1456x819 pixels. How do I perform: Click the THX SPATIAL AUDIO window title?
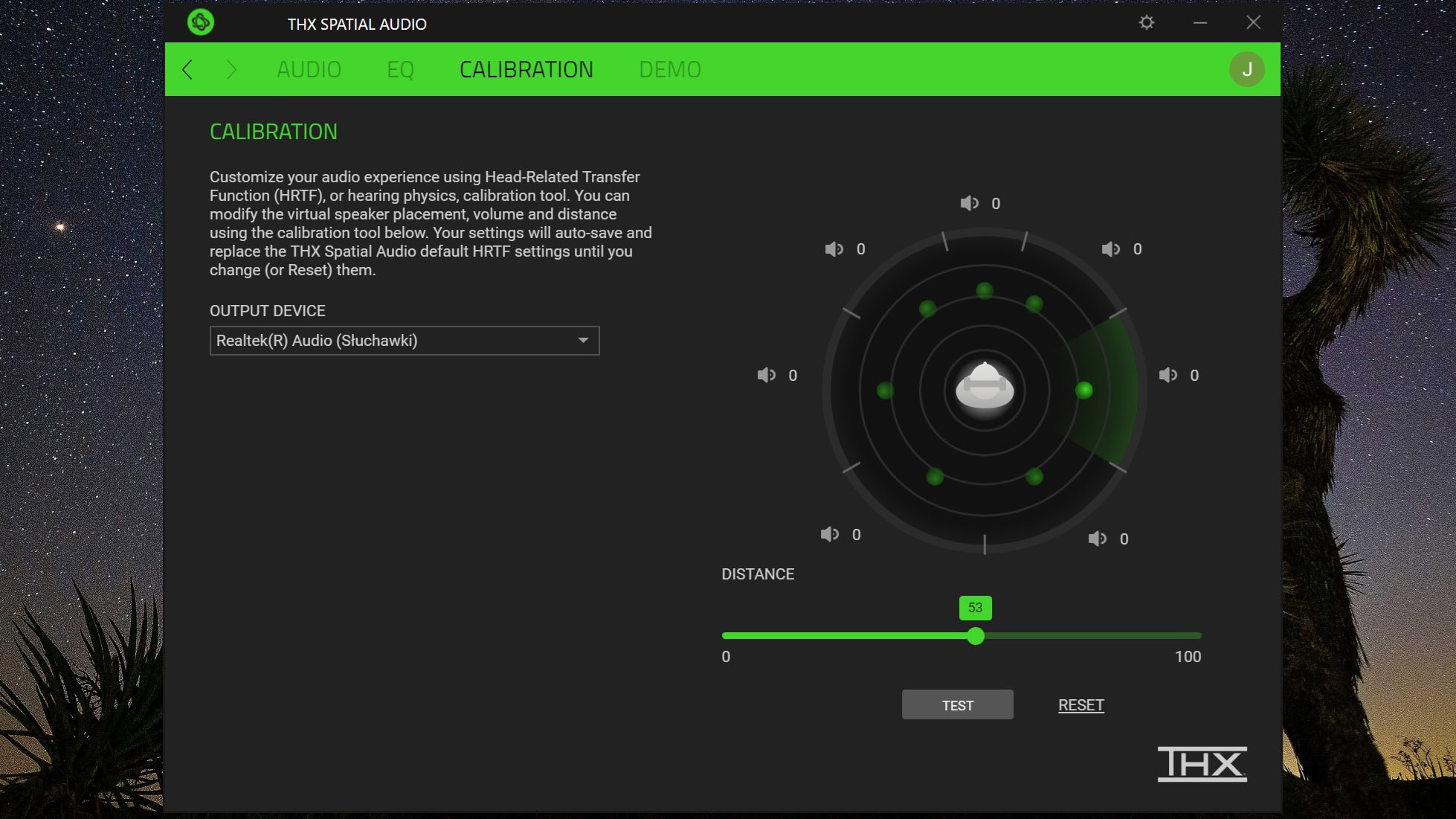(357, 25)
